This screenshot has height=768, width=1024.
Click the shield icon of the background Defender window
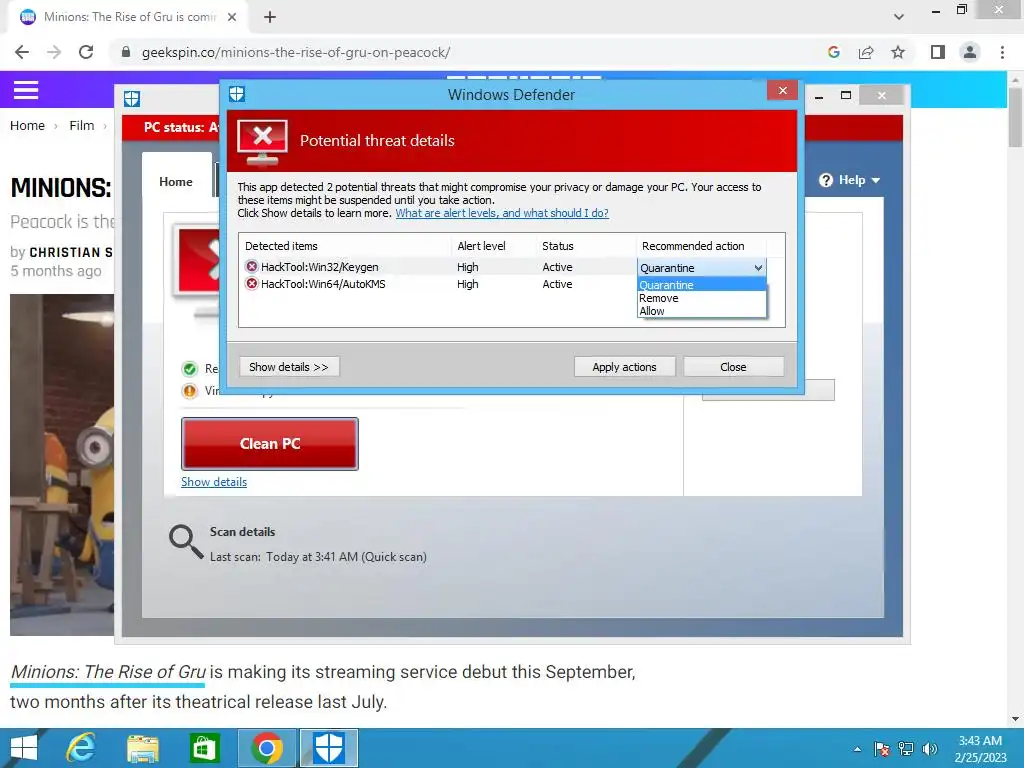pos(132,99)
